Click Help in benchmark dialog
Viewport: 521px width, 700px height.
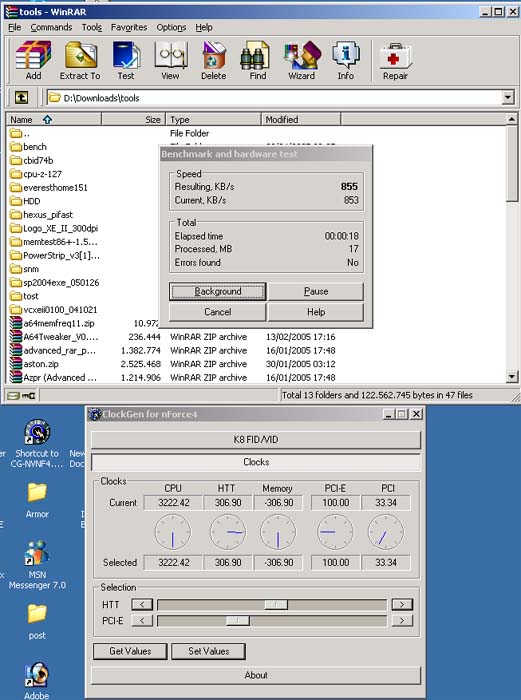(x=316, y=312)
